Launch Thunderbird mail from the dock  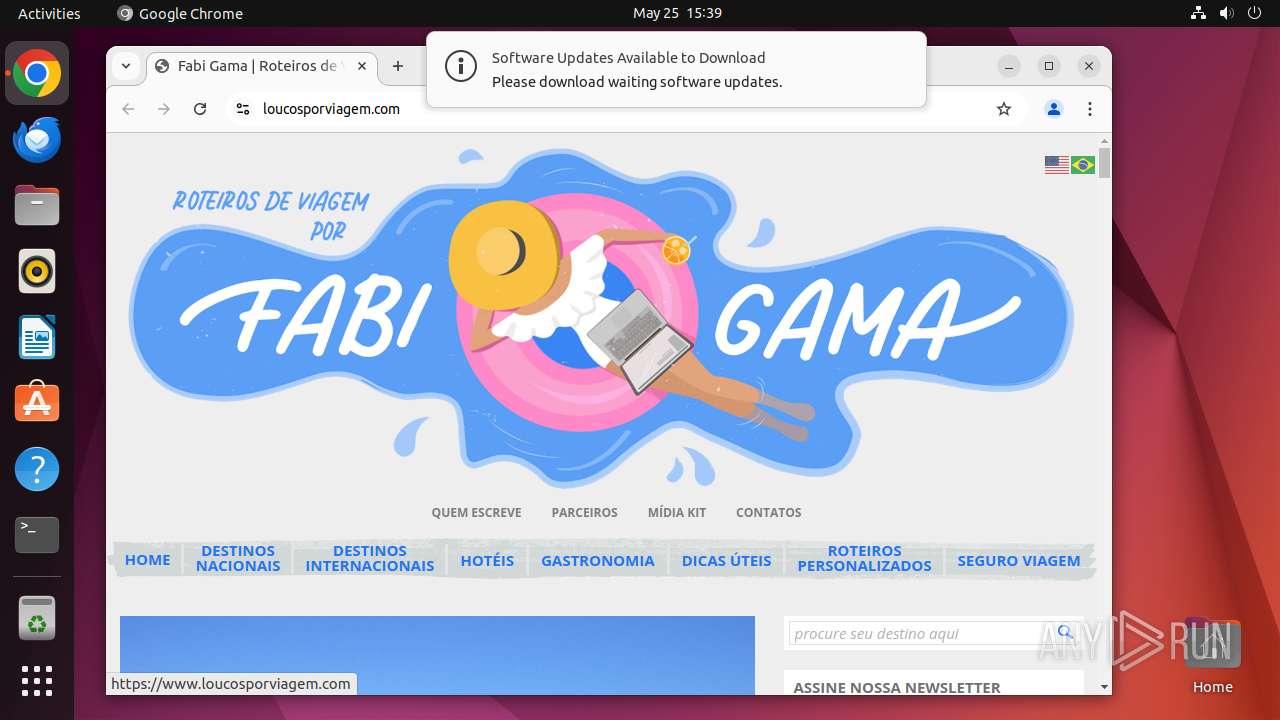pyautogui.click(x=37, y=139)
